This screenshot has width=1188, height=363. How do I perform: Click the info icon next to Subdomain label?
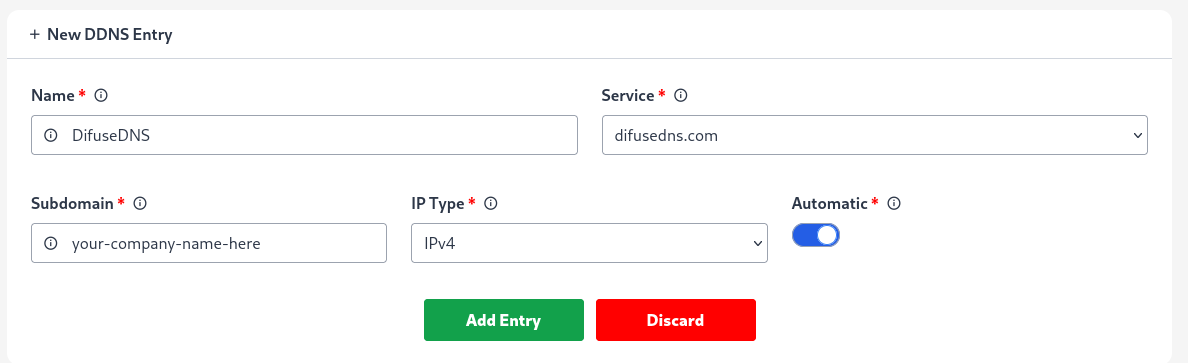coord(139,203)
